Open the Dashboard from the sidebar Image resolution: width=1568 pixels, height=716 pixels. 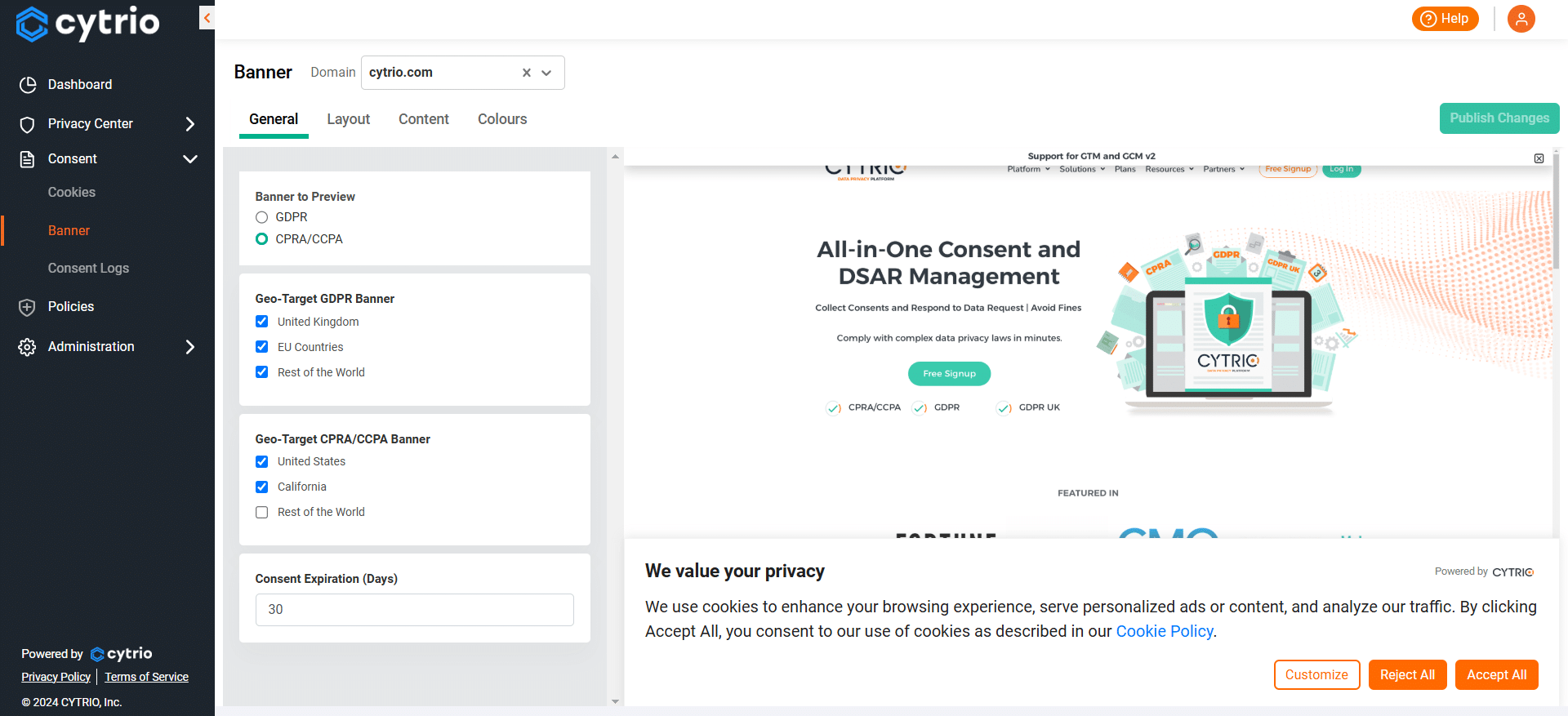coord(79,84)
